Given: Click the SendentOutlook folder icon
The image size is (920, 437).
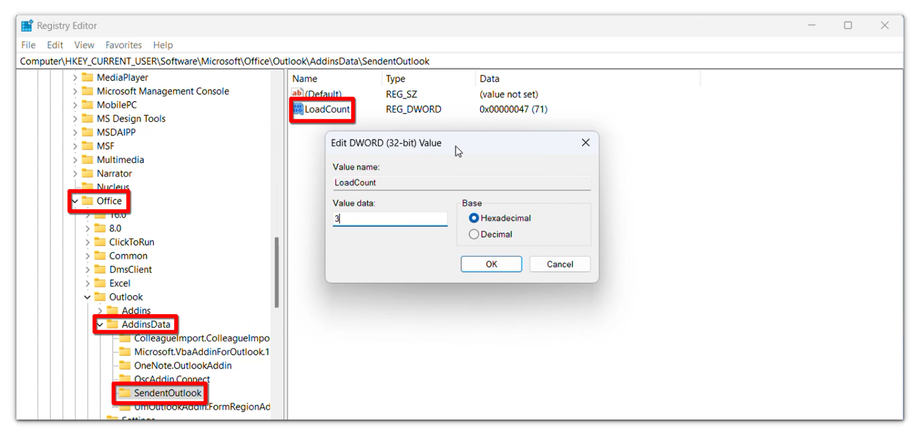Looking at the screenshot, I should tap(124, 393).
